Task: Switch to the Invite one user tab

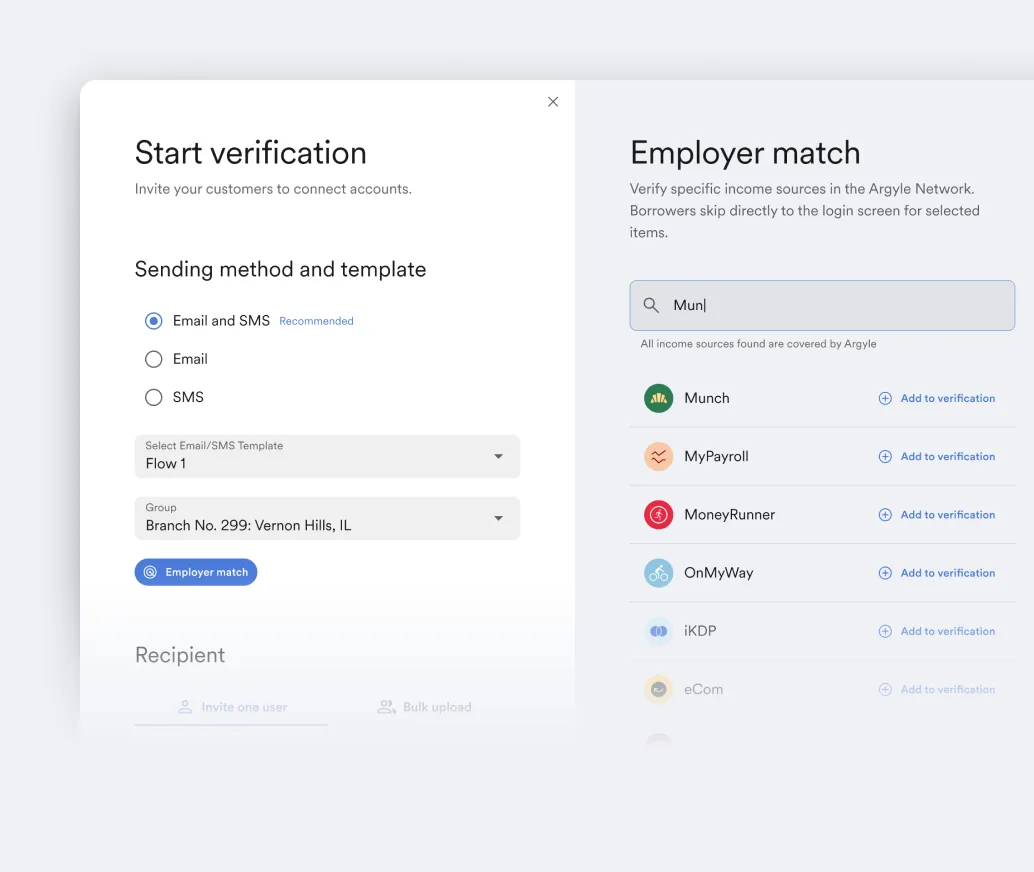Action: [232, 707]
